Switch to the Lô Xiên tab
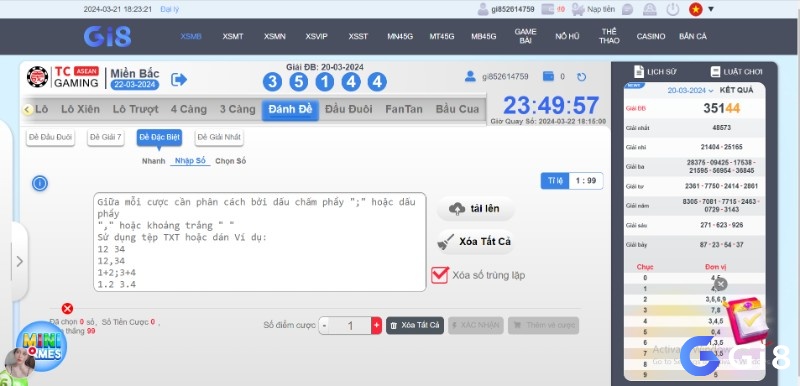800x386 pixels. [x=81, y=109]
